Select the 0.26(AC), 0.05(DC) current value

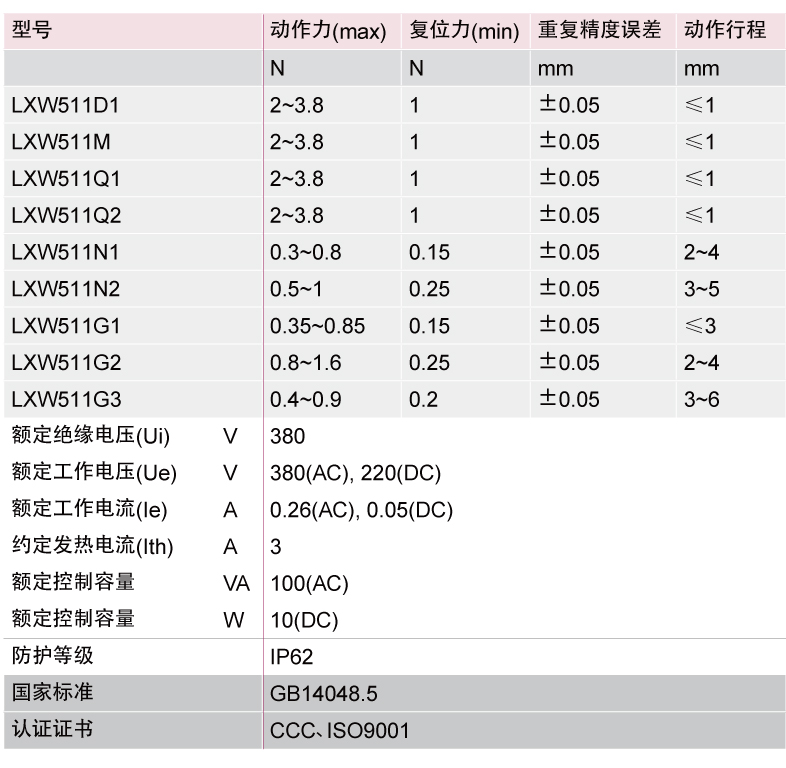click(x=361, y=510)
